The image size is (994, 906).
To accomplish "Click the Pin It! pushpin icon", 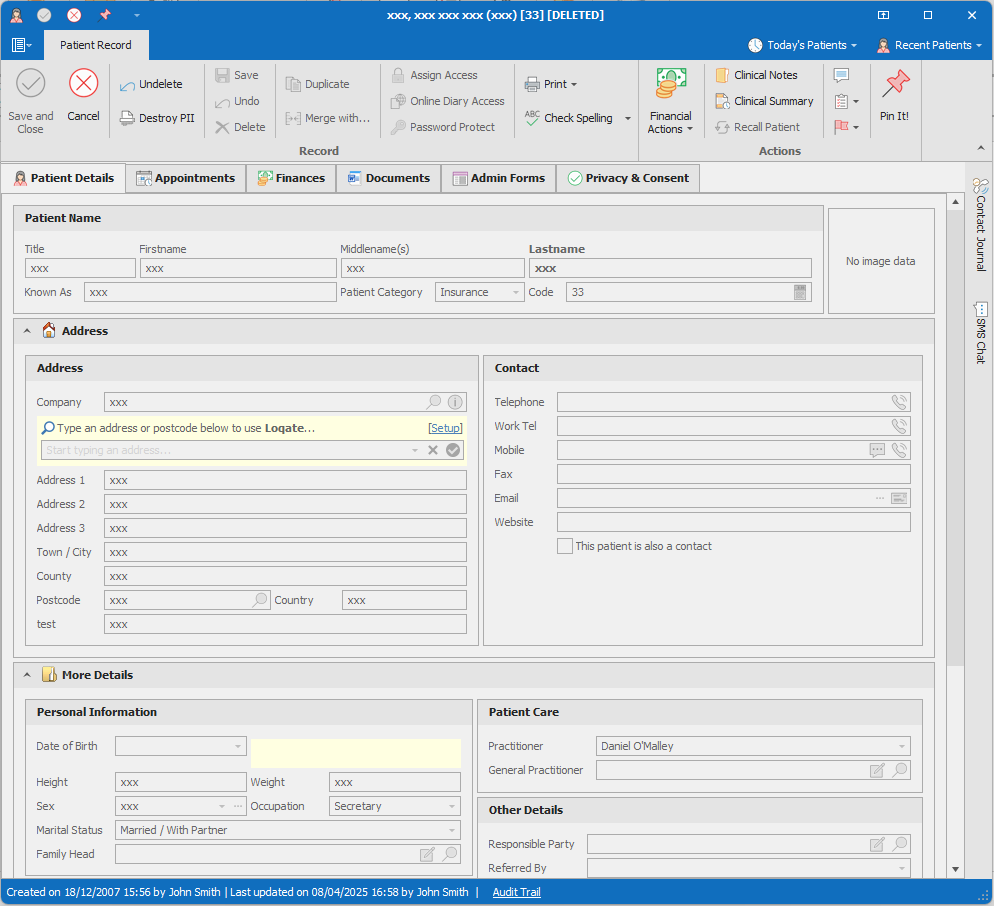I will point(894,85).
